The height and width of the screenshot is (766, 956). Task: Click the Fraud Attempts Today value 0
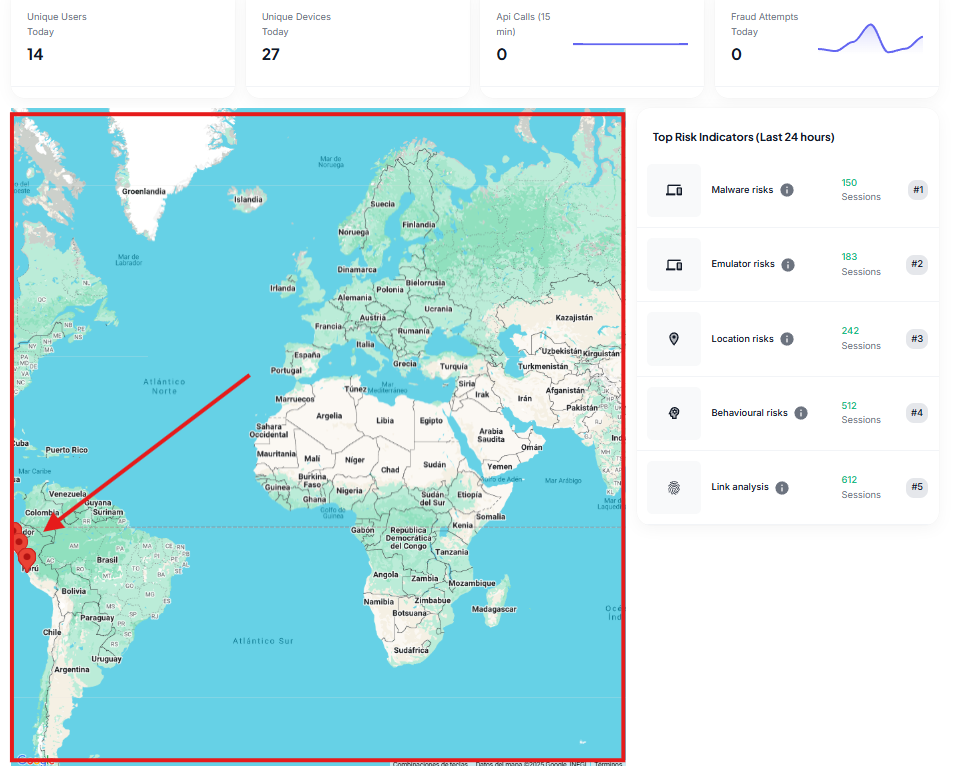click(737, 54)
